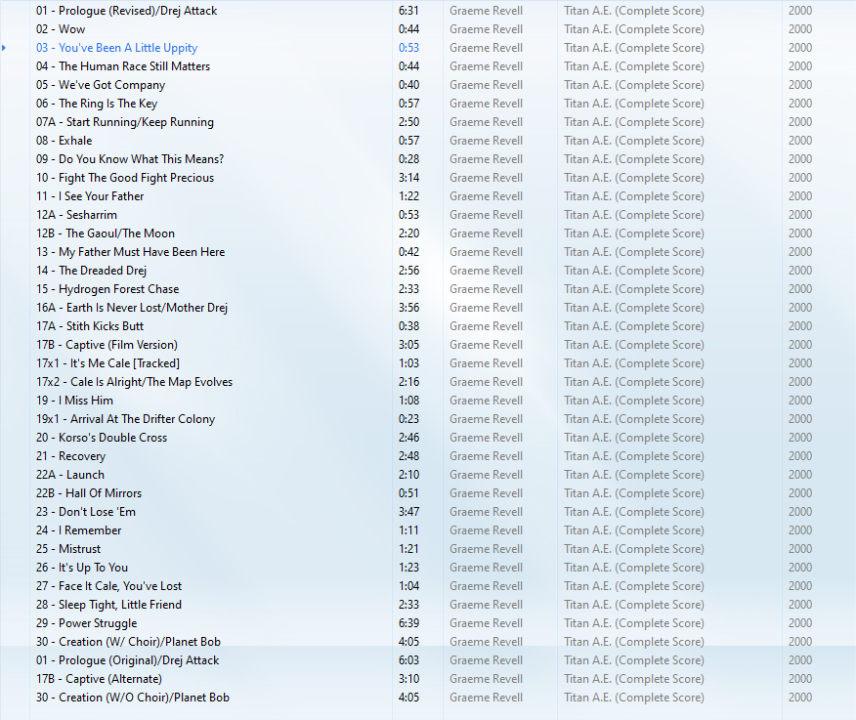
Task: Click the 3:56 duration of track 16A
Action: (409, 308)
